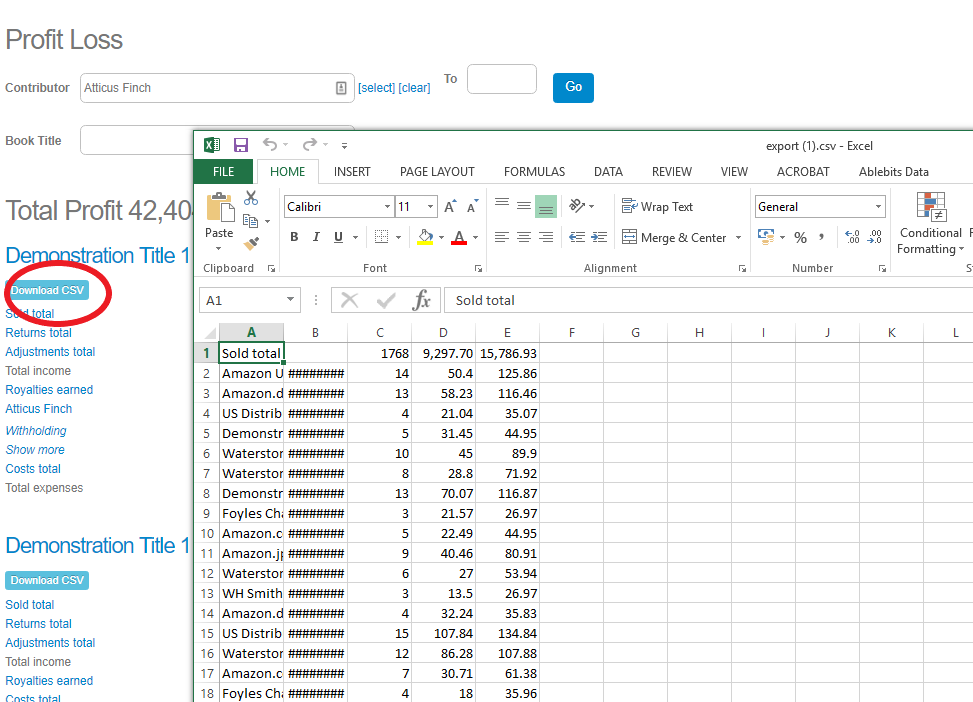Open the Font Color dropdown arrow

click(x=475, y=237)
